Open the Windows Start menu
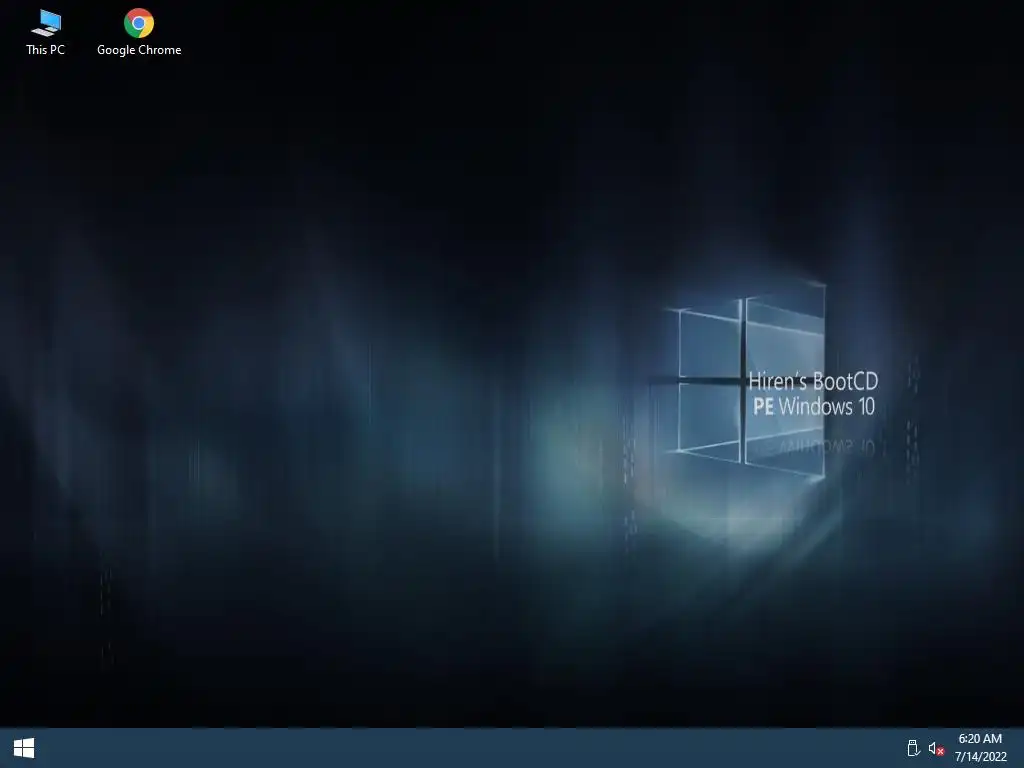The height and width of the screenshot is (768, 1024). (x=24, y=748)
